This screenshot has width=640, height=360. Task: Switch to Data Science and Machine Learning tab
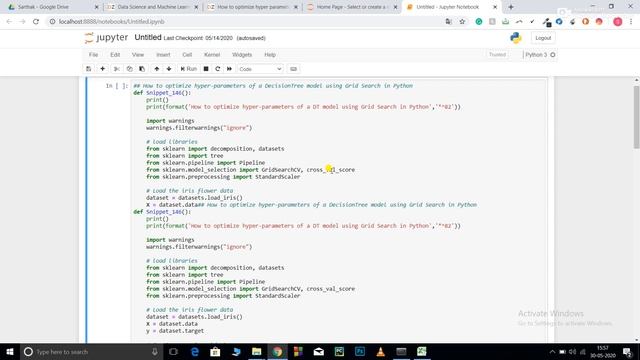pos(153,7)
